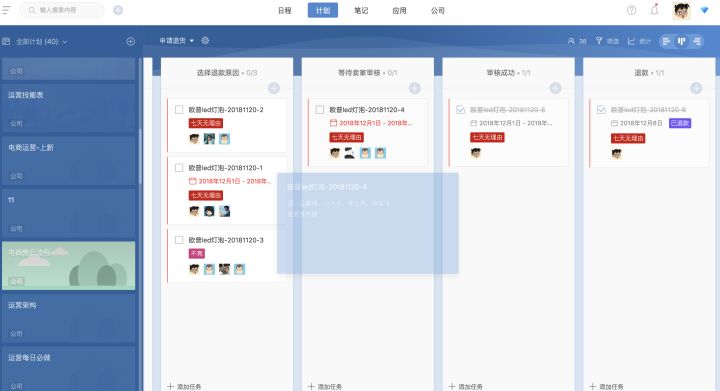Check the box for task 20181120-2
The height and width of the screenshot is (391, 720).
179,110
